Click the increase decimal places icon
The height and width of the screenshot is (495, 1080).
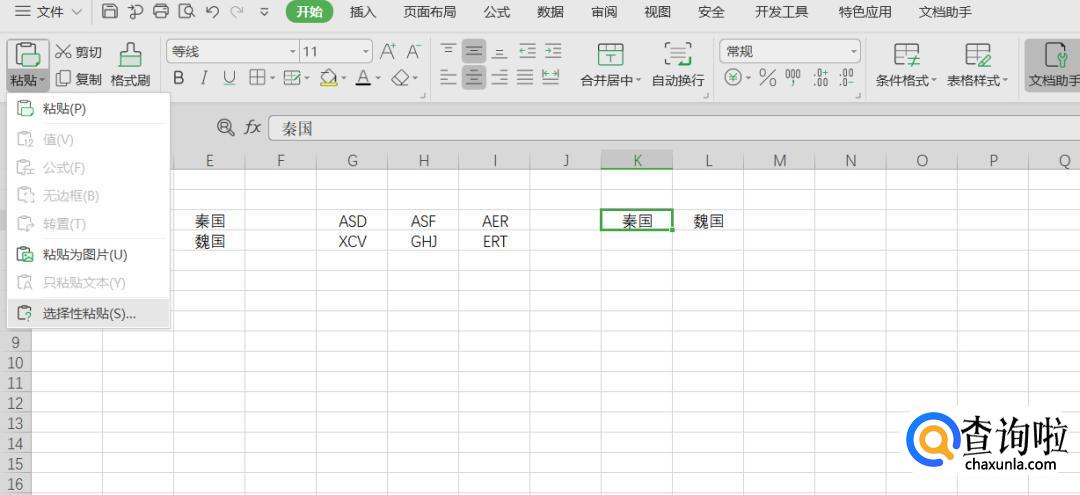tap(820, 77)
